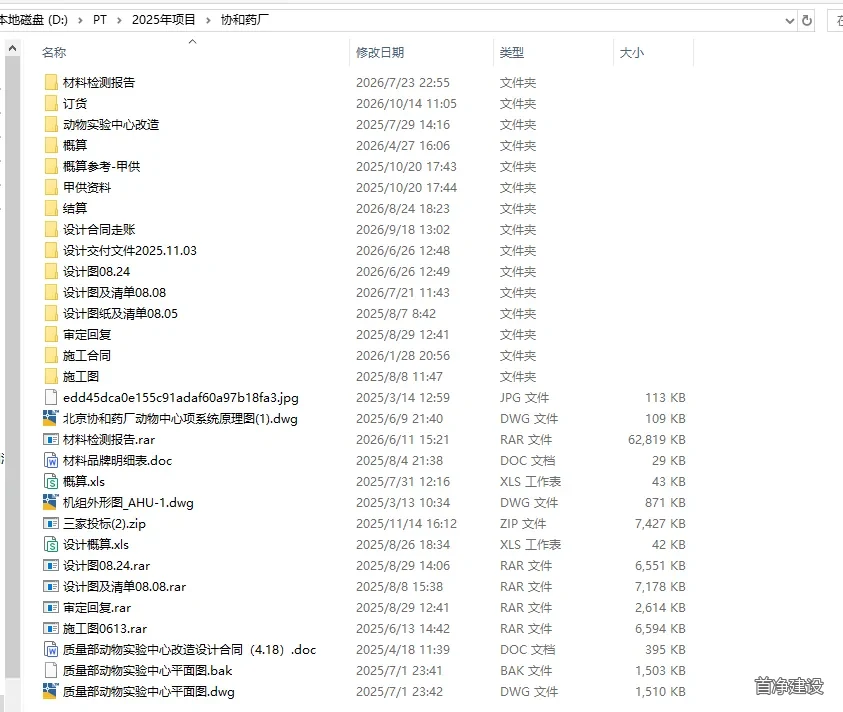The width and height of the screenshot is (843, 712).
Task: Click the ZIP 文件 type cell
Action: click(523, 523)
